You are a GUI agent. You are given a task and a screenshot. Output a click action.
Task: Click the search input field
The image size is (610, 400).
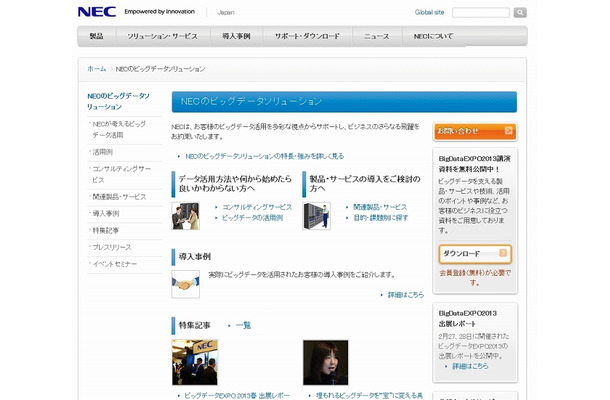[x=481, y=12]
